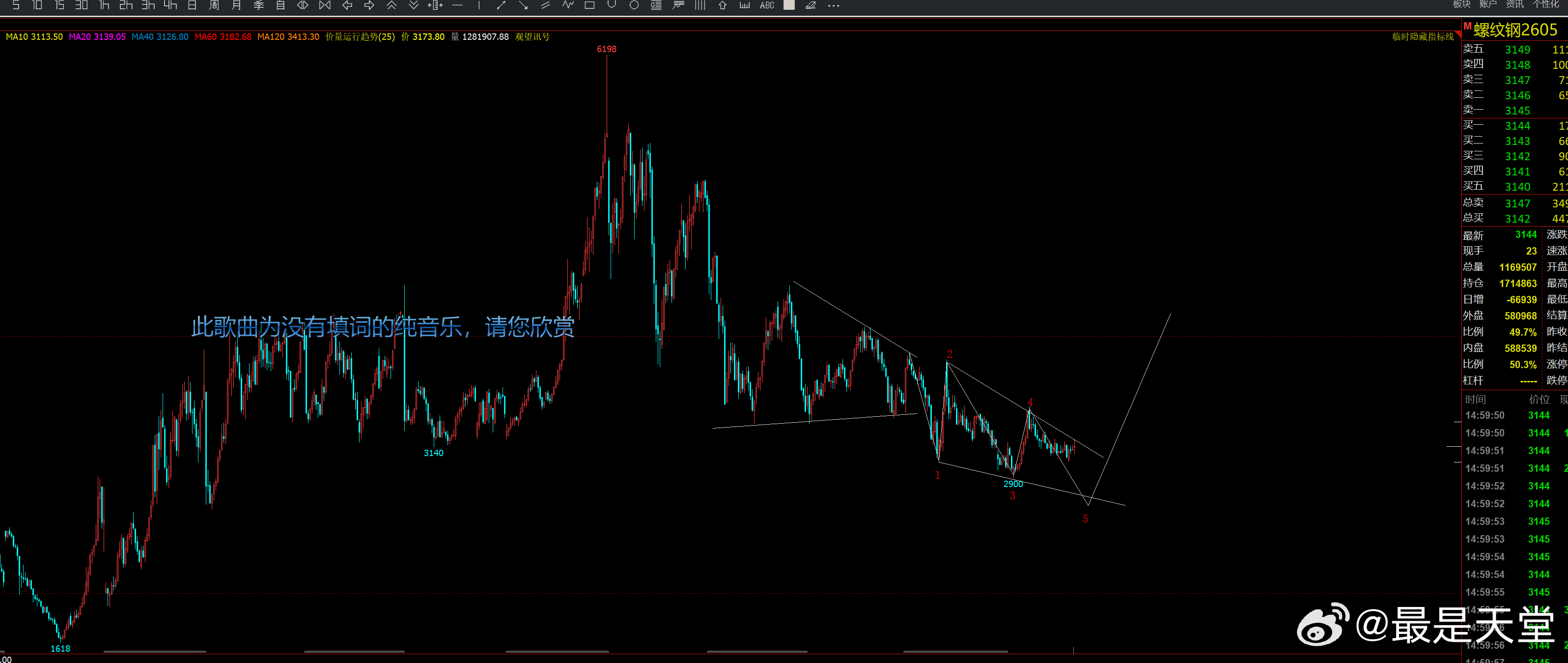Toggle the MA60 indicator label
The image size is (1568, 663).
(223, 36)
